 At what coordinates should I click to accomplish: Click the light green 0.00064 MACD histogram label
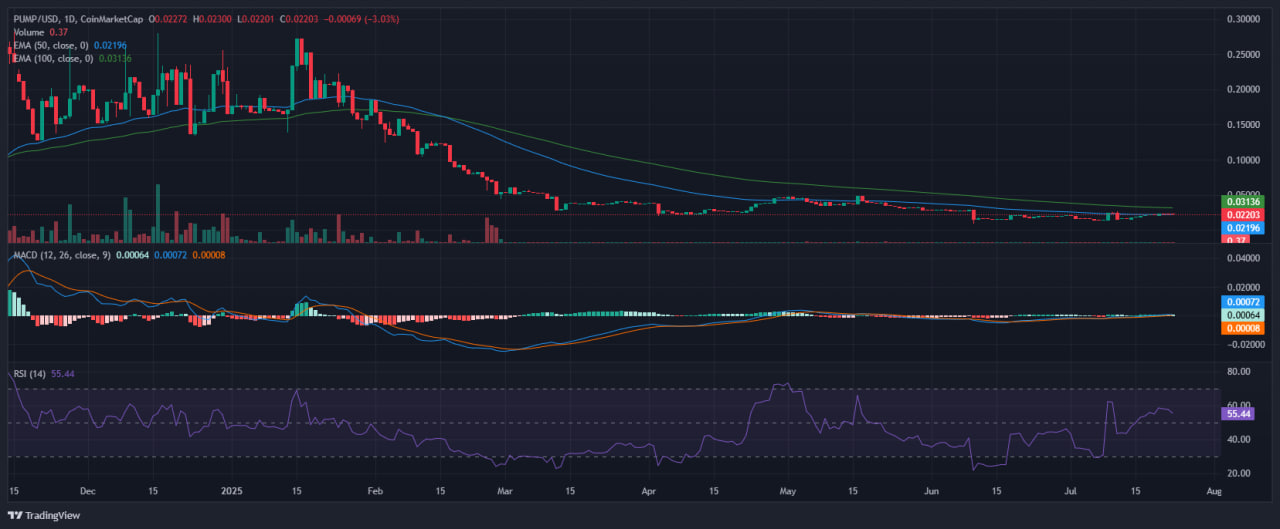pos(1244,314)
